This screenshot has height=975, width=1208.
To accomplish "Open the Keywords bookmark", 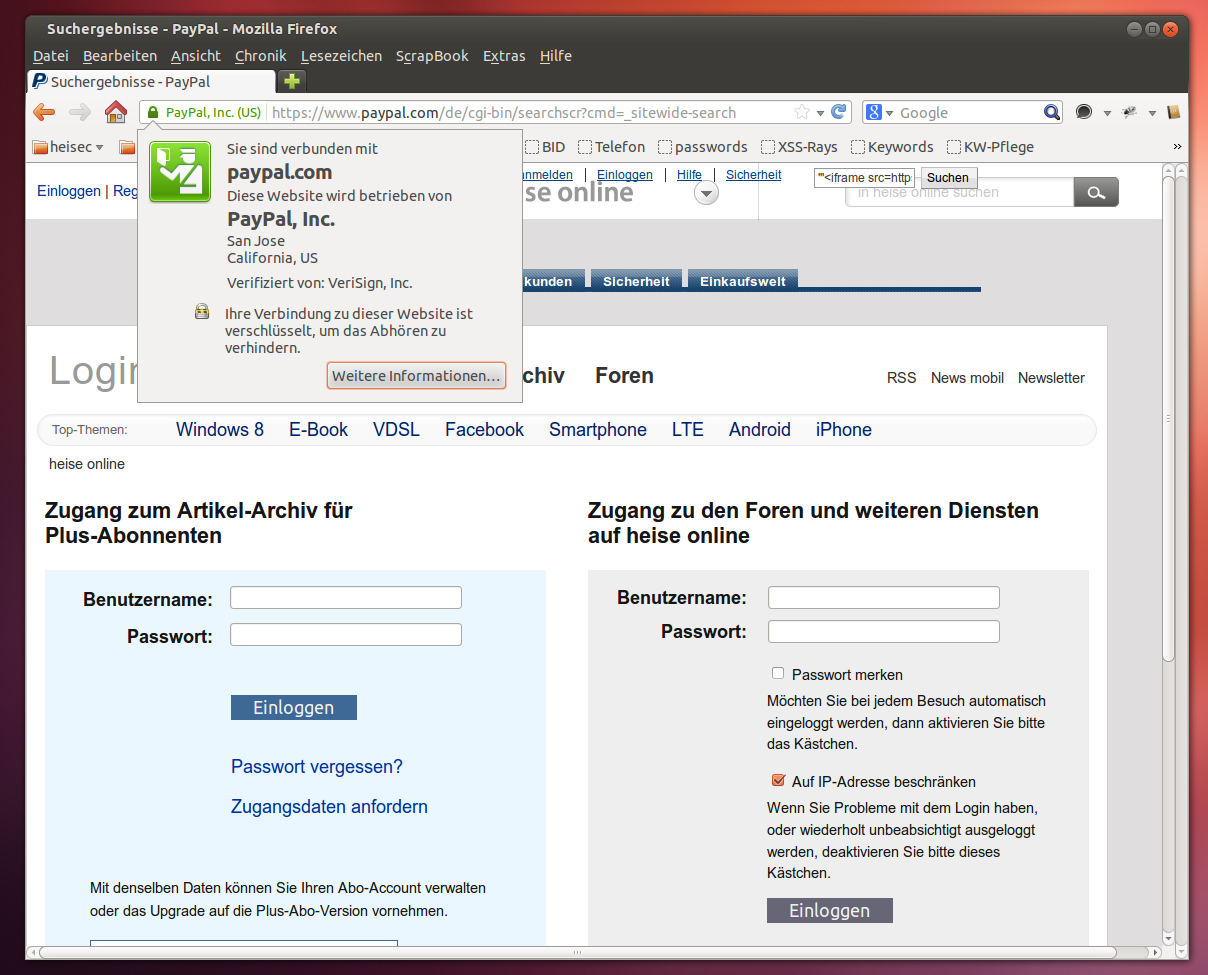I will pyautogui.click(x=892, y=147).
